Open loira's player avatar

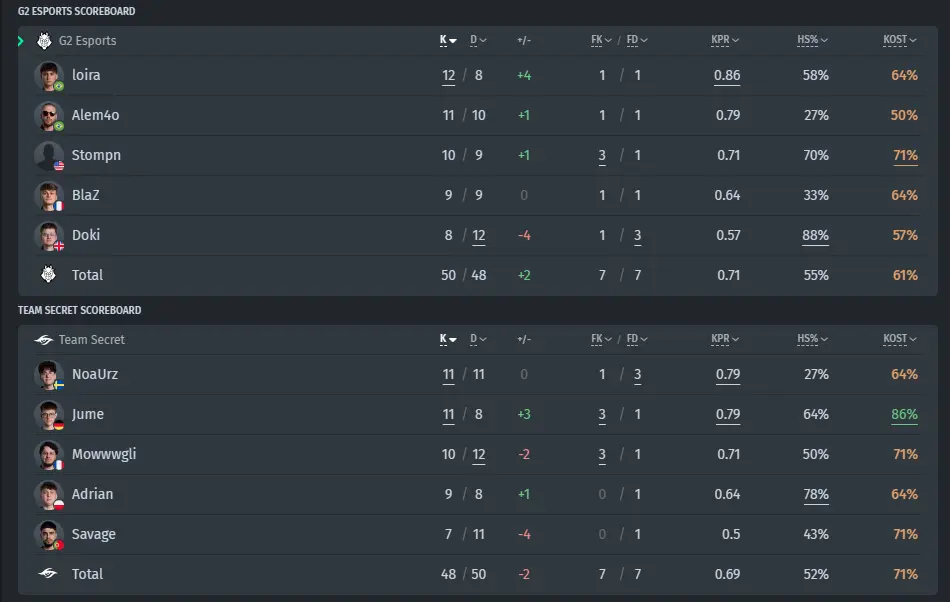coord(48,76)
